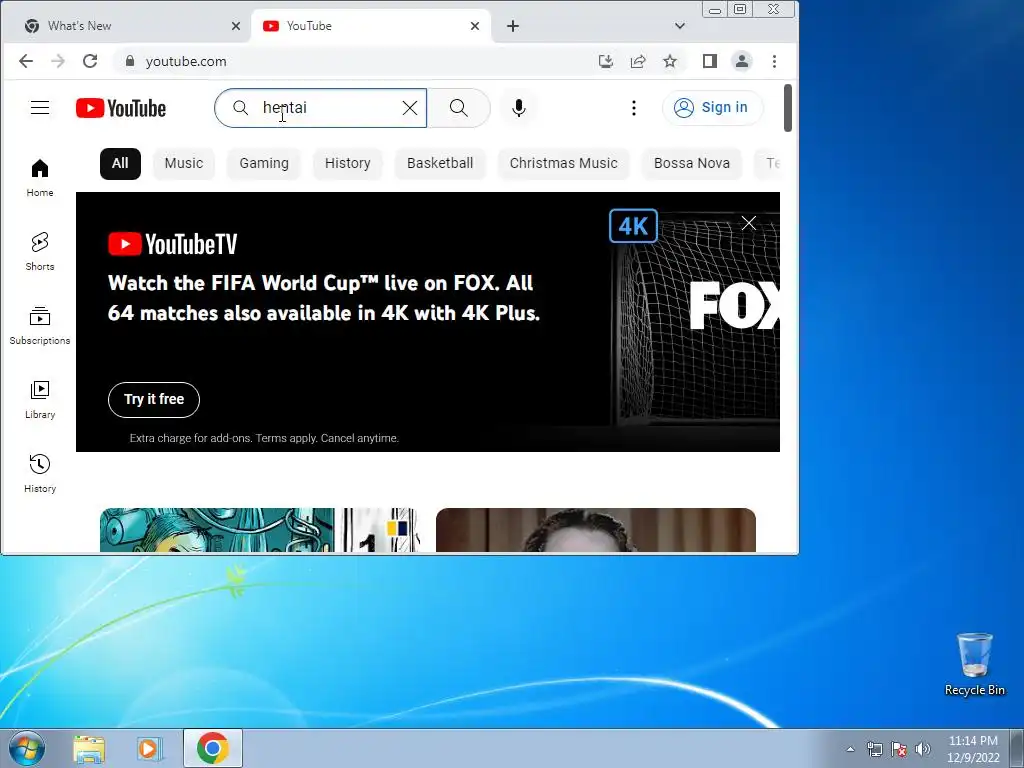1024x768 pixels.
Task: Open a new tab with plus button
Action: click(513, 26)
